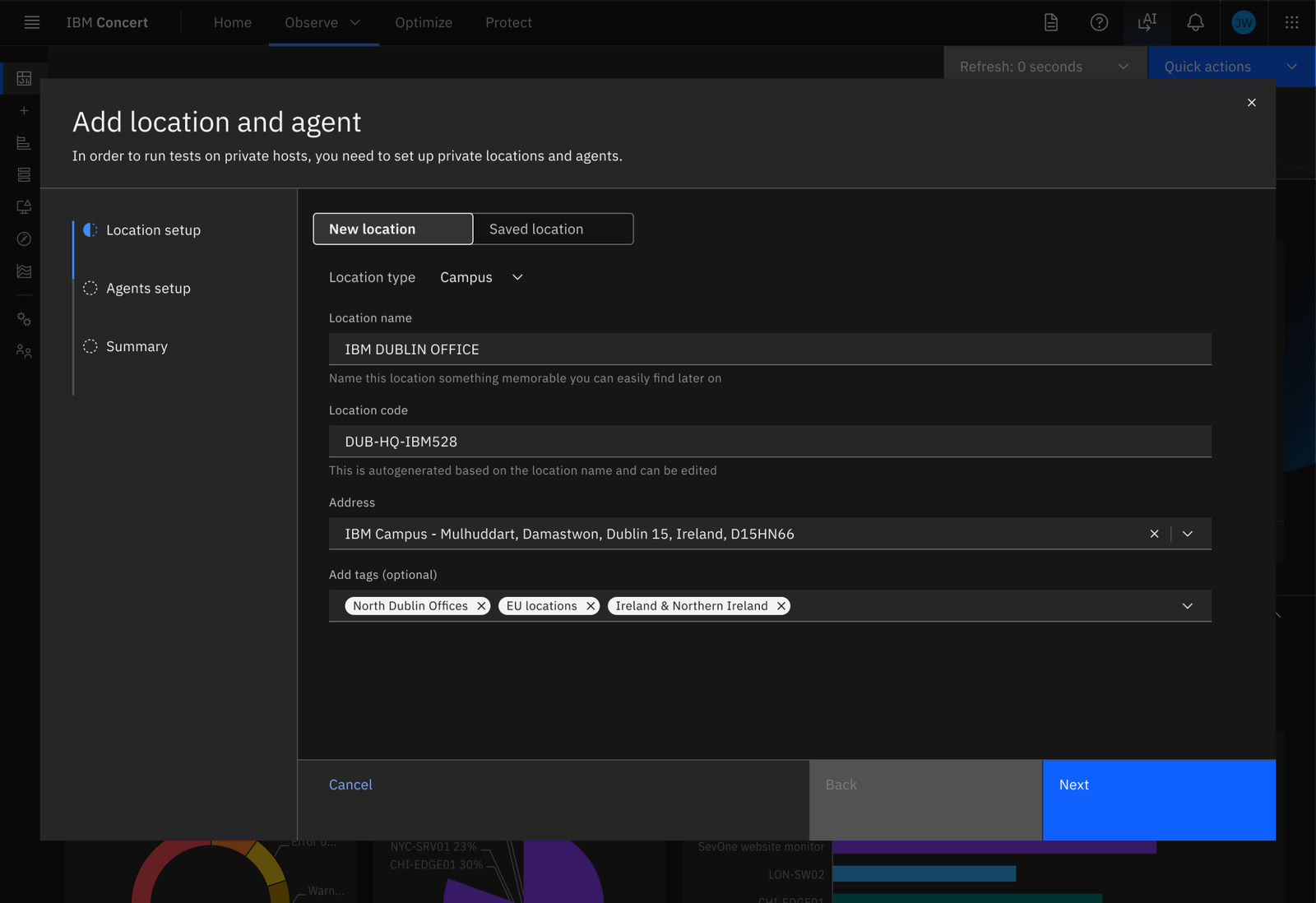Viewport: 1316px width, 903px height.
Task: Open the stacked list sidebar icon
Action: pos(24,174)
